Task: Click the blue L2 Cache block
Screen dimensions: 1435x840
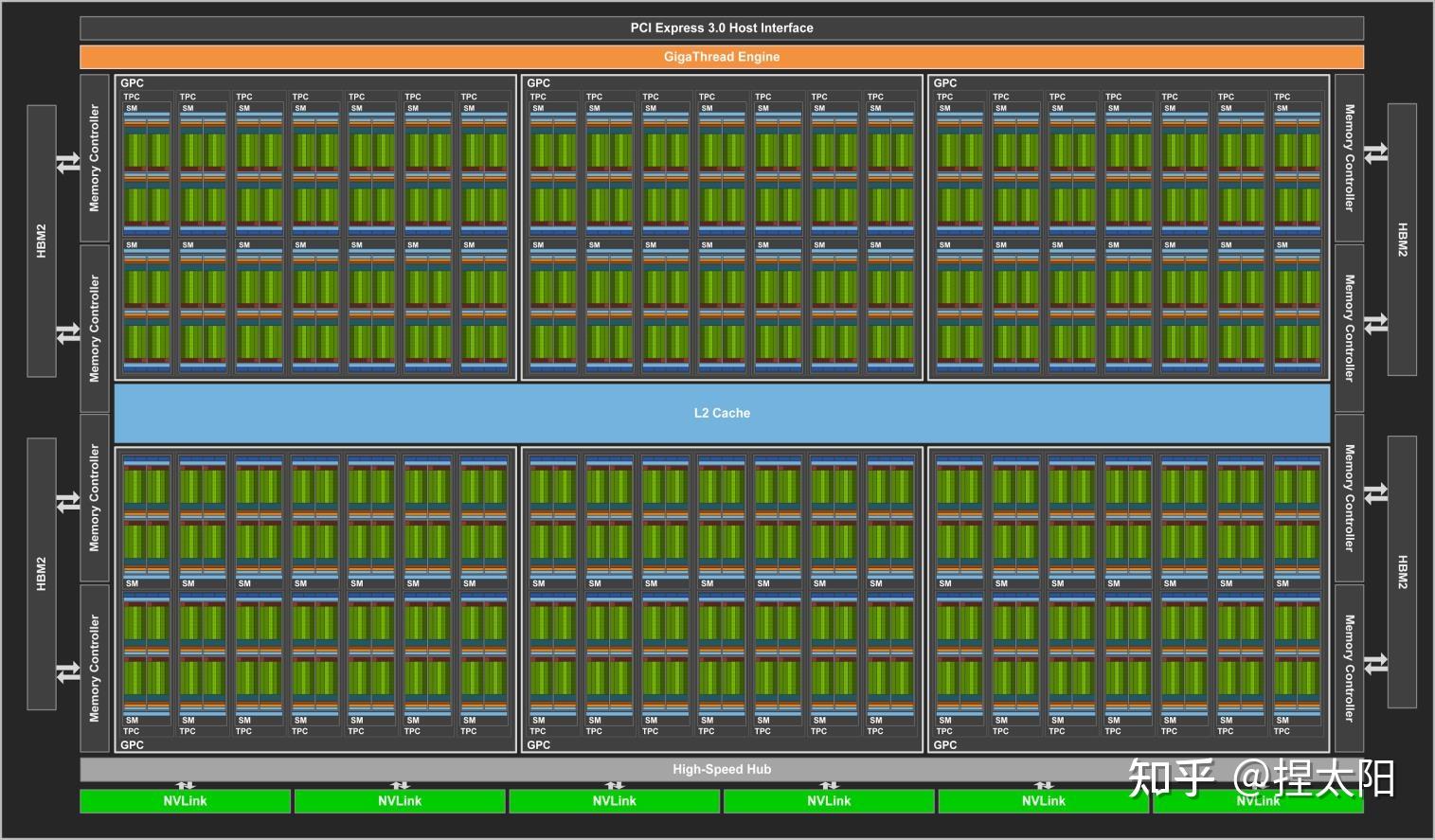Action: (x=722, y=413)
